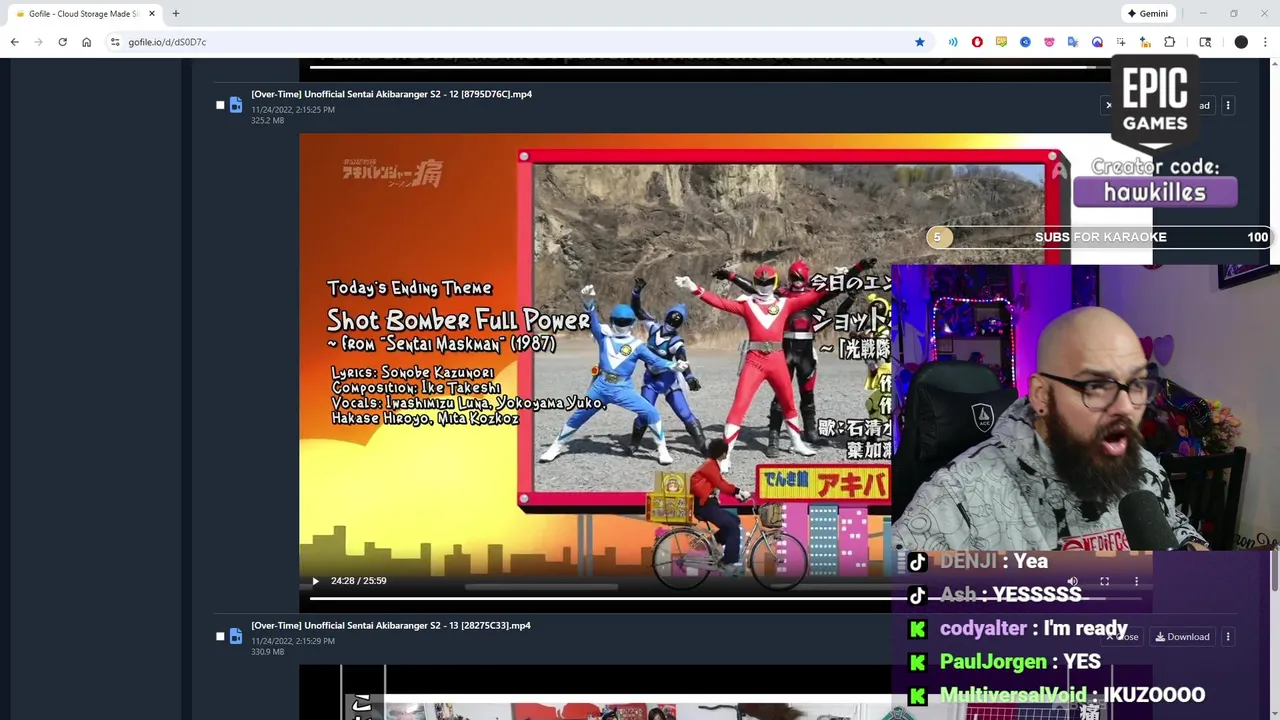Open the Google Translate extension
1280x720 pixels.
tap(1073, 42)
